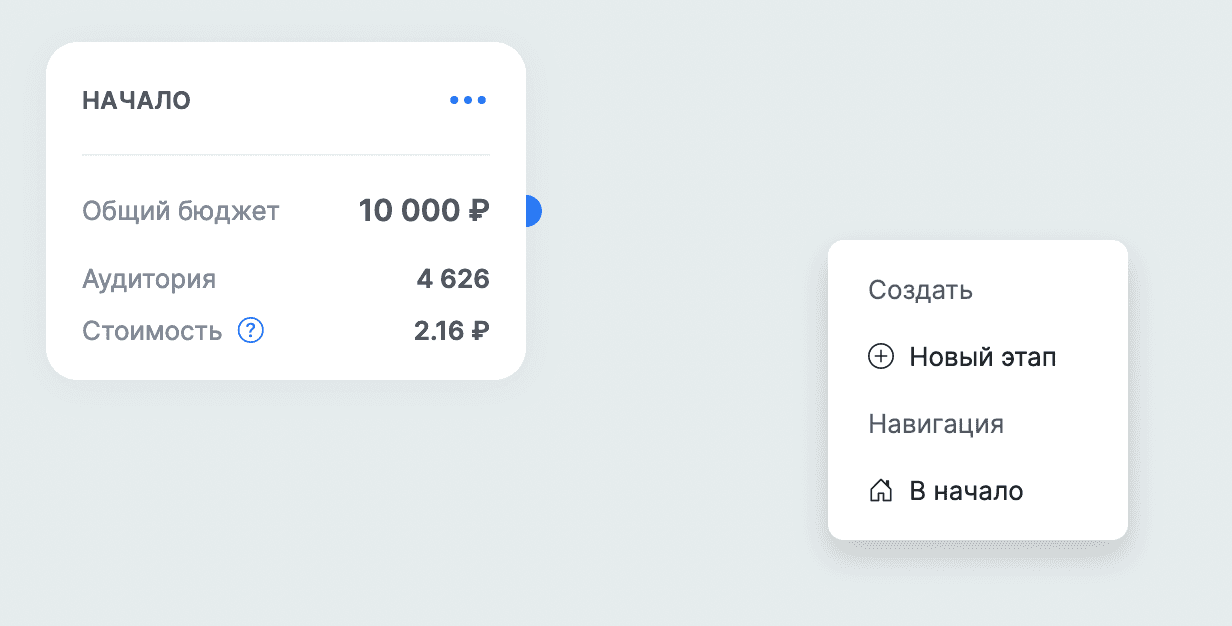Click the ruble symbol in the 10 000 budget
The image size is (1232, 626).
point(478,211)
